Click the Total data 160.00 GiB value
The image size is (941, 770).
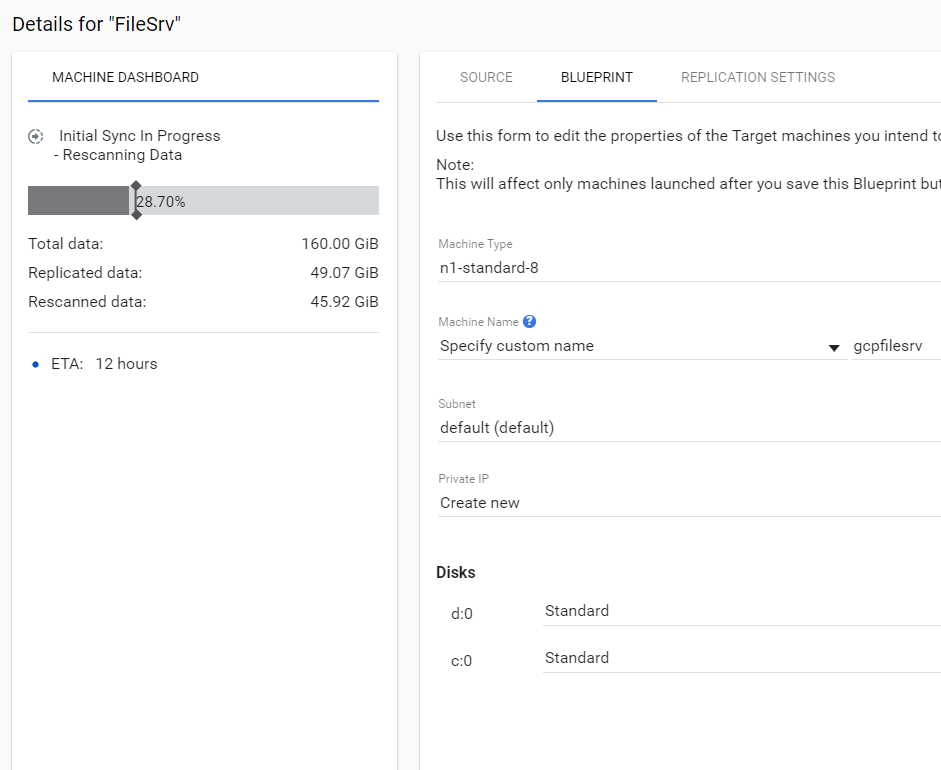coord(339,244)
